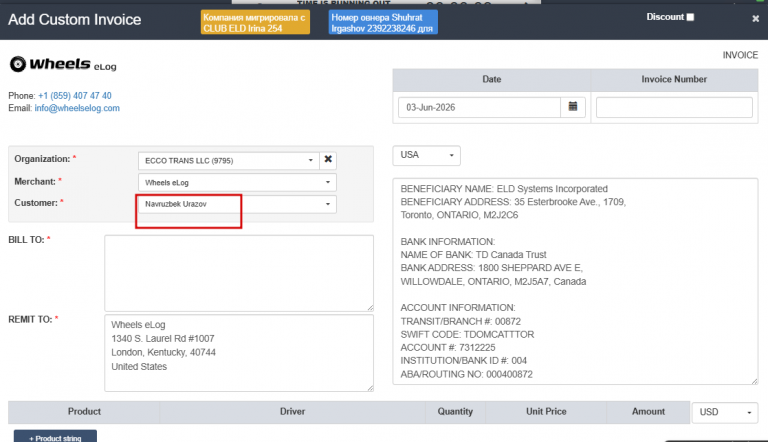Viewport: 768px width, 442px height.
Task: Click the orange CLUB ELD Irina 254 tag
Action: click(255, 23)
